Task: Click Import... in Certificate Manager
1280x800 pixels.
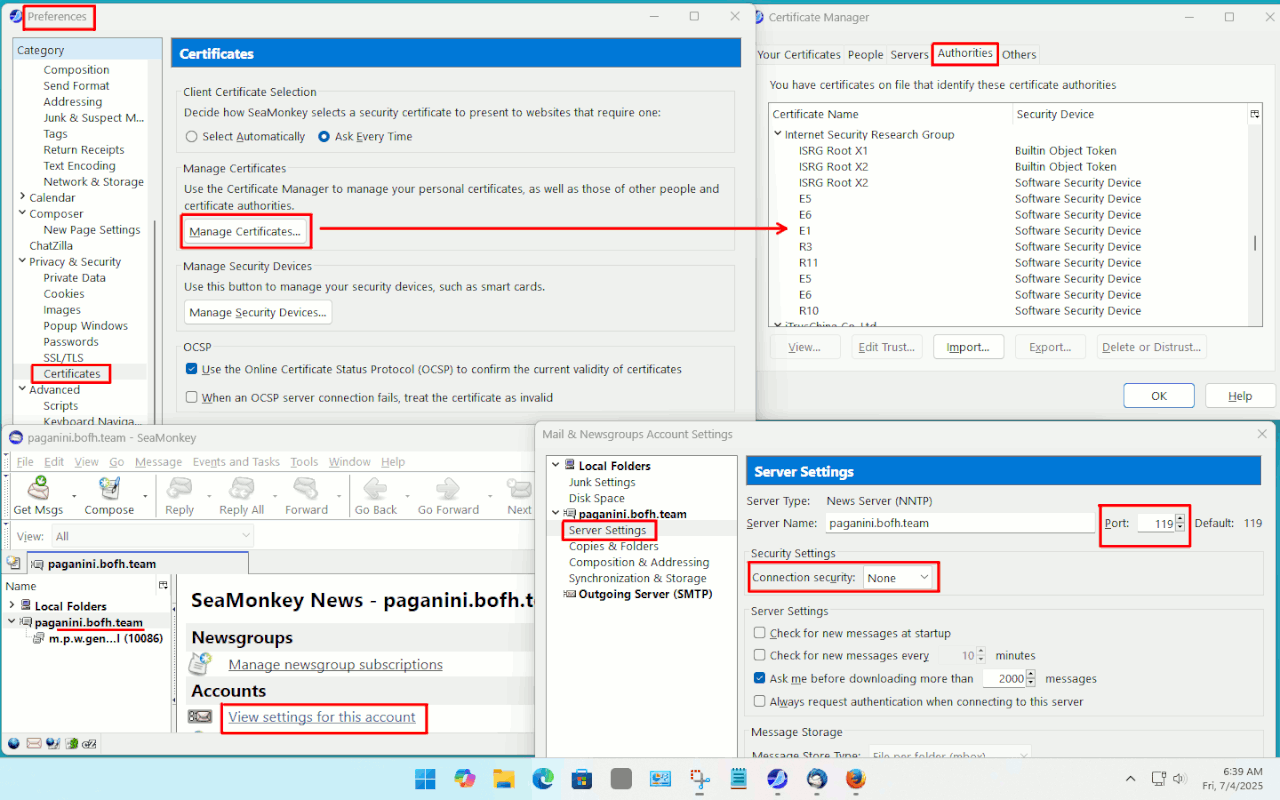Action: 968,347
